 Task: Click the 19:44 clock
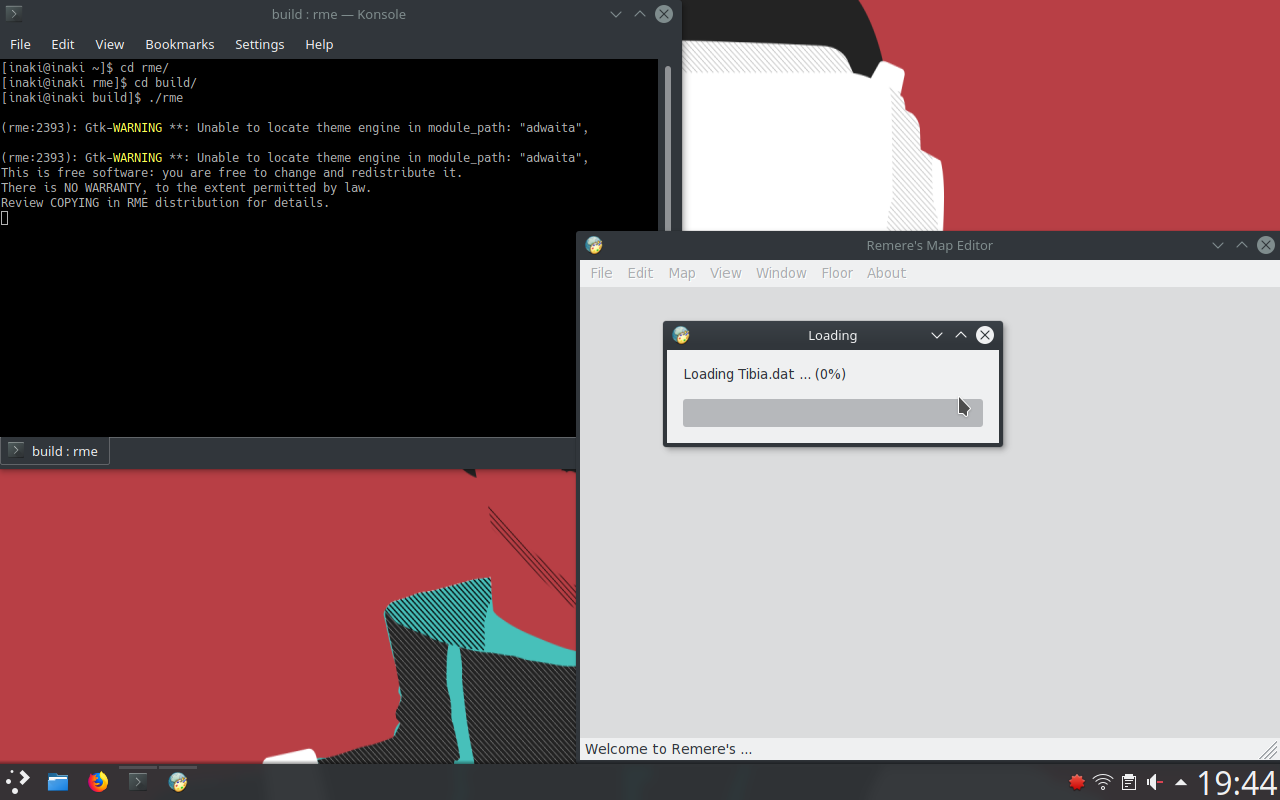(1237, 782)
